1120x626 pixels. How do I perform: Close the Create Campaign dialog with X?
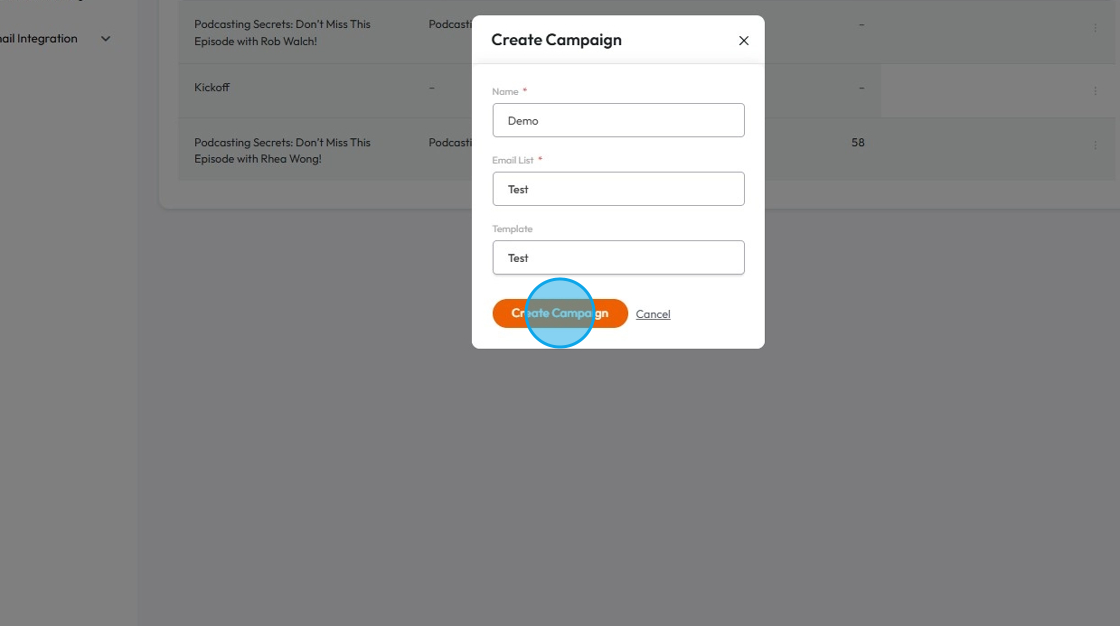[x=743, y=41]
